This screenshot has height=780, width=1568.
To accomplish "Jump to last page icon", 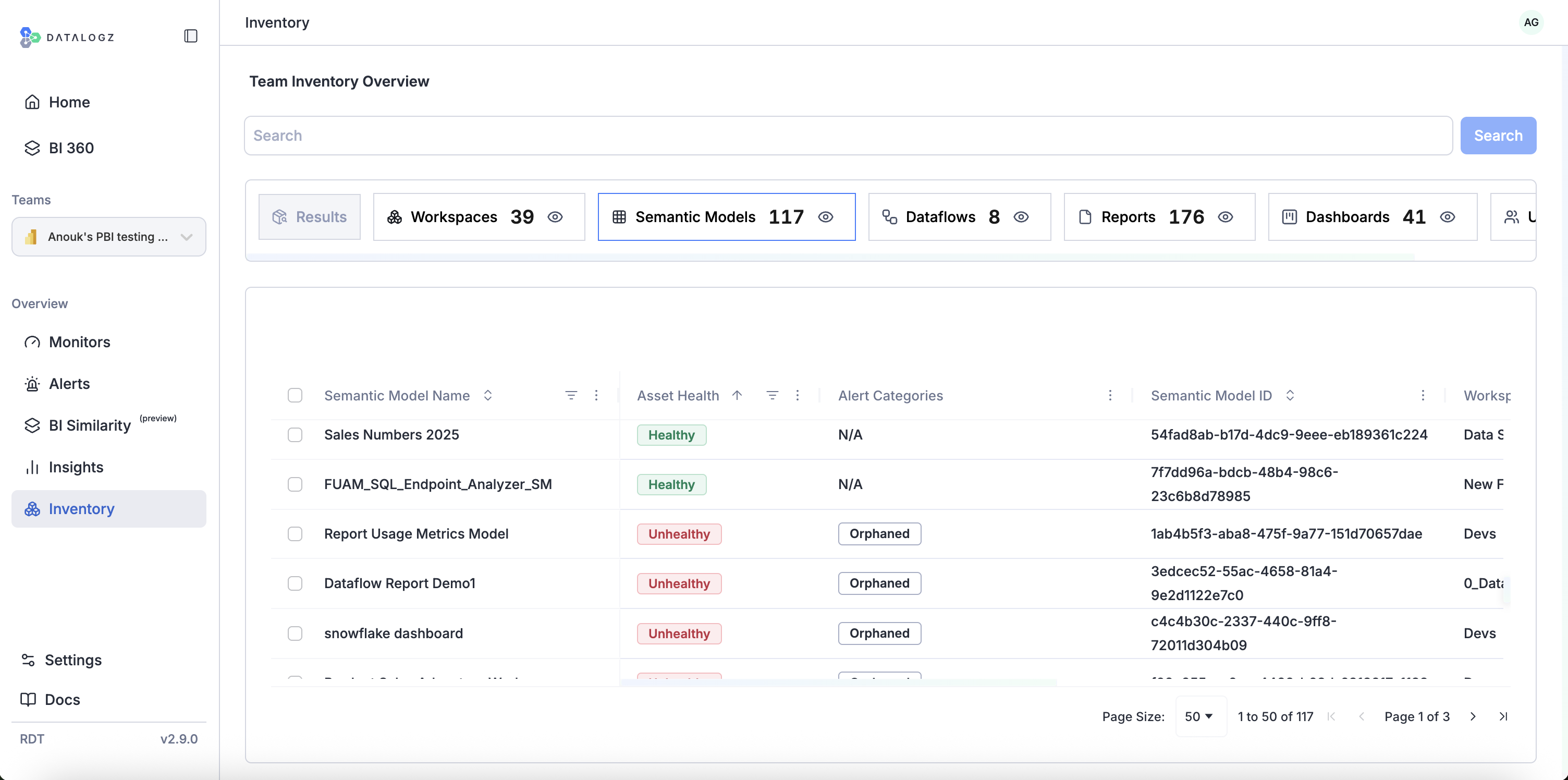I will 1502,716.
